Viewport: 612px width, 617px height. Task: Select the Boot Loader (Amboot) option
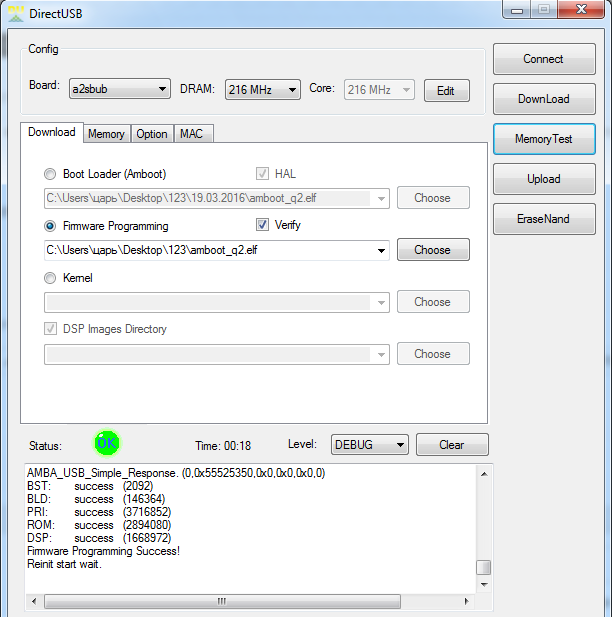pos(51,174)
